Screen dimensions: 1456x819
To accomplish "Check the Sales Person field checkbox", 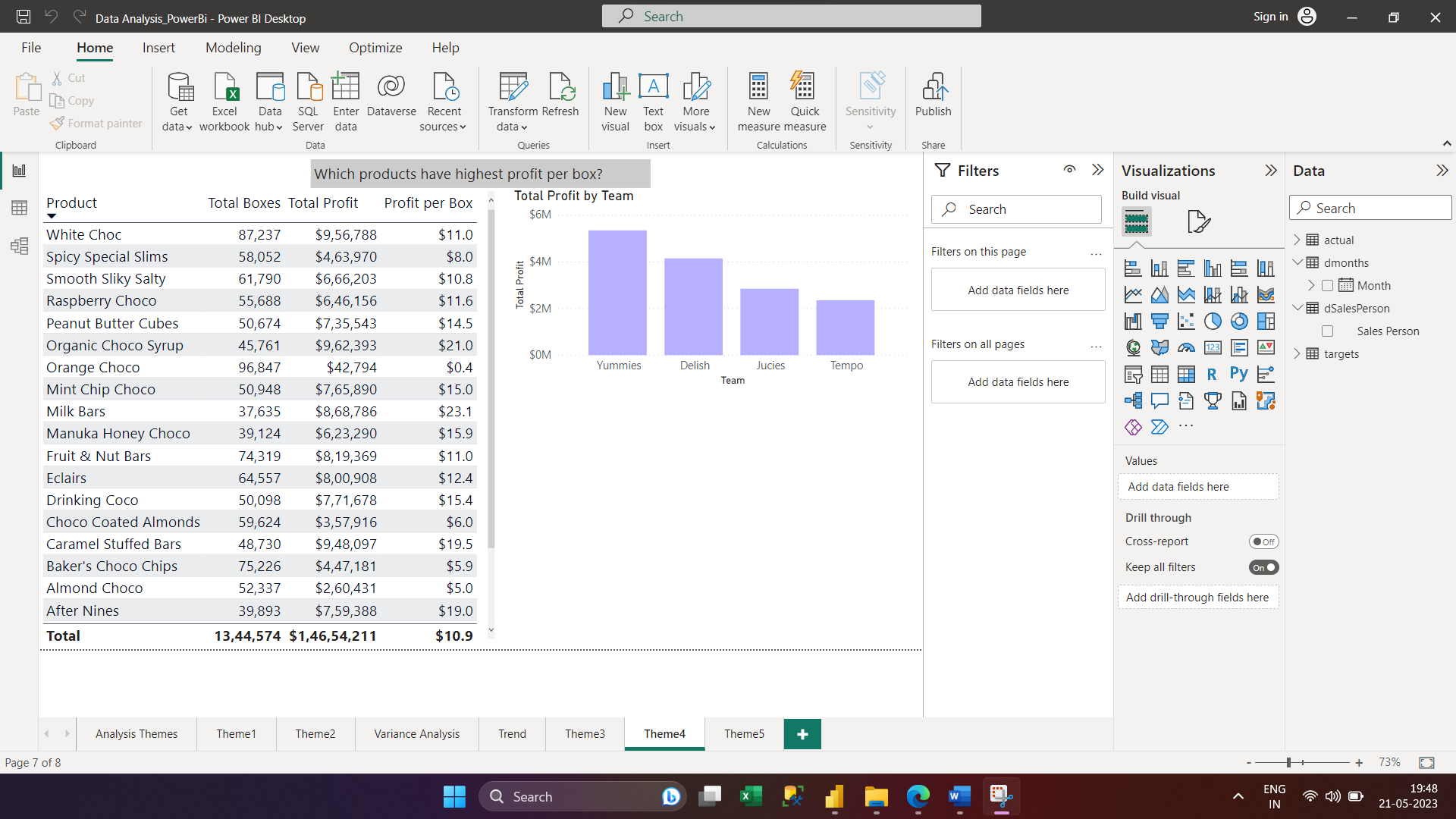I will coord(1327,331).
